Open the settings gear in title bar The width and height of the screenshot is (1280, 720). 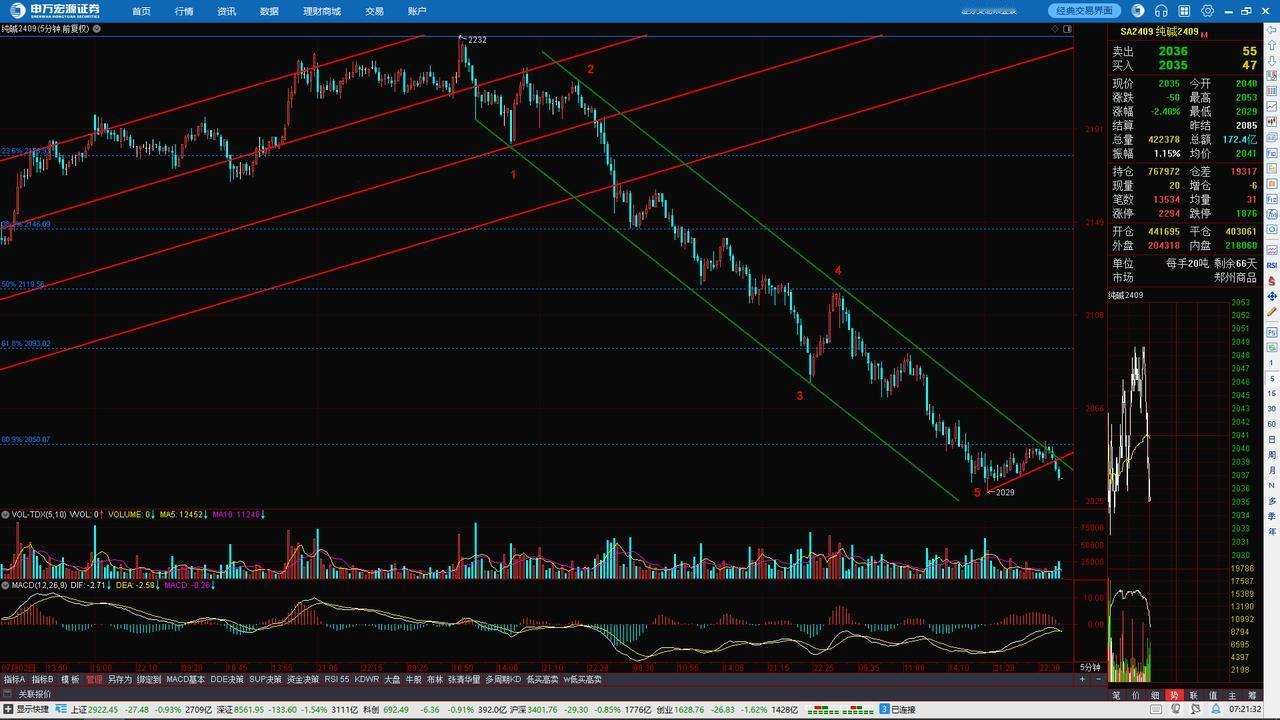(x=1208, y=11)
